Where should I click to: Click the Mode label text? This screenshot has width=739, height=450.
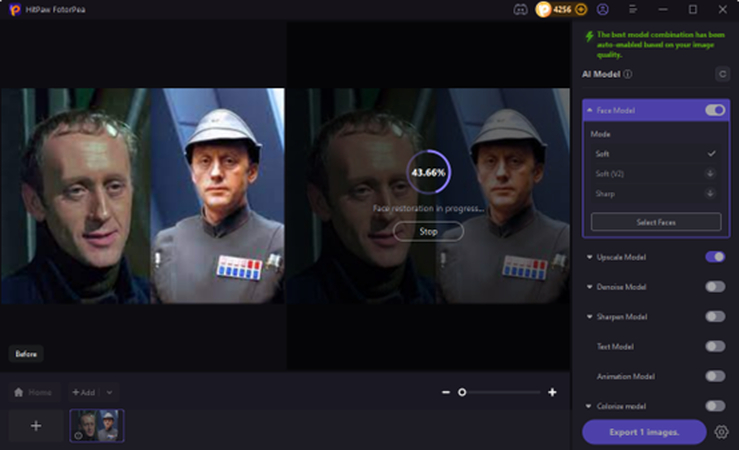point(600,134)
